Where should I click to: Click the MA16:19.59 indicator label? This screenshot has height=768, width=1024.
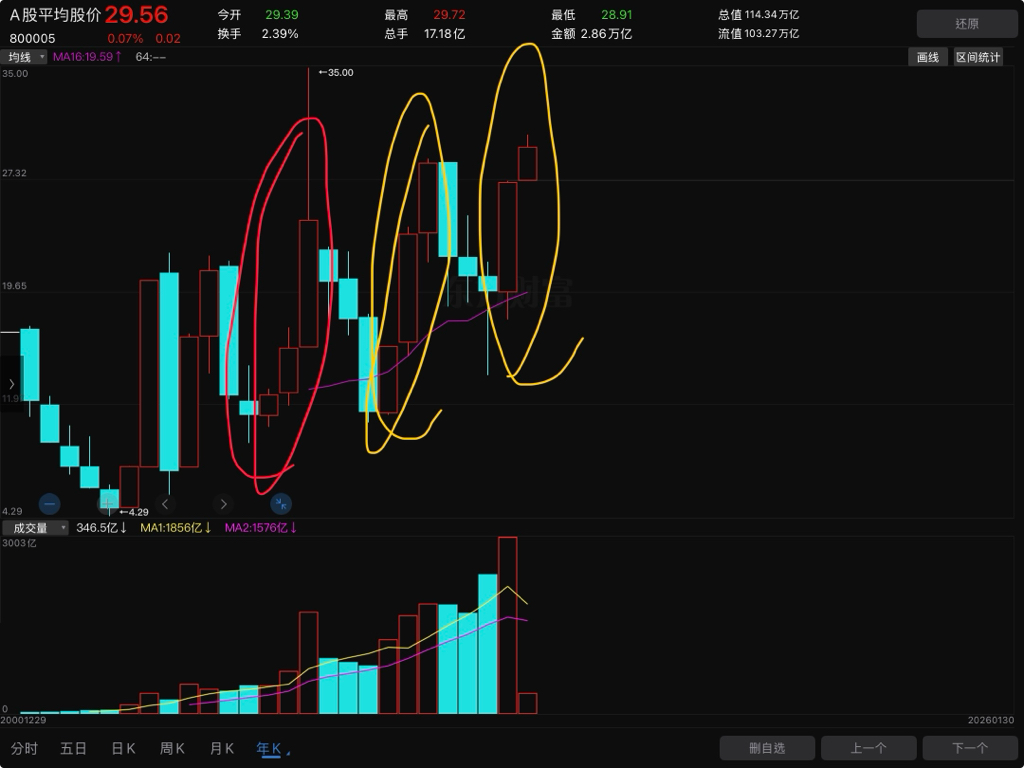(88, 57)
